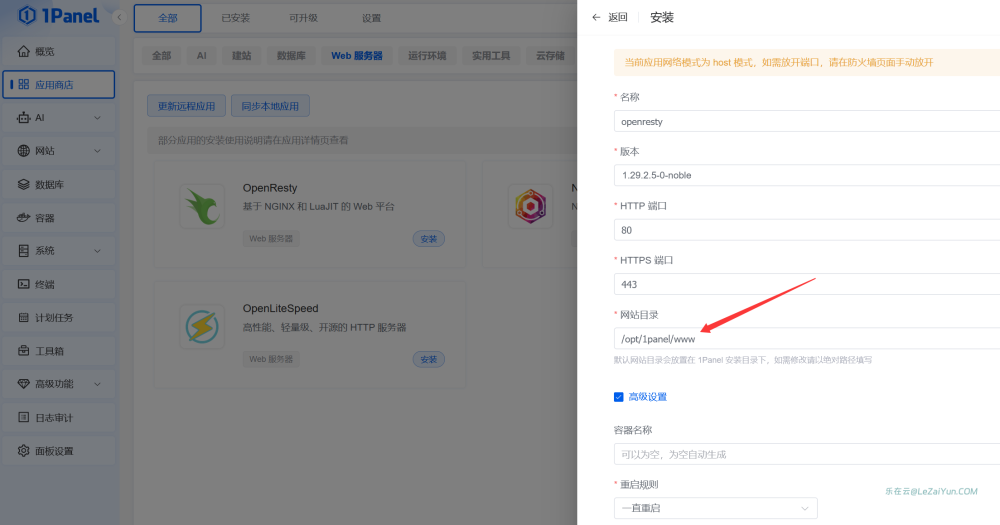Click the log icon beside 日志审计

point(24,417)
